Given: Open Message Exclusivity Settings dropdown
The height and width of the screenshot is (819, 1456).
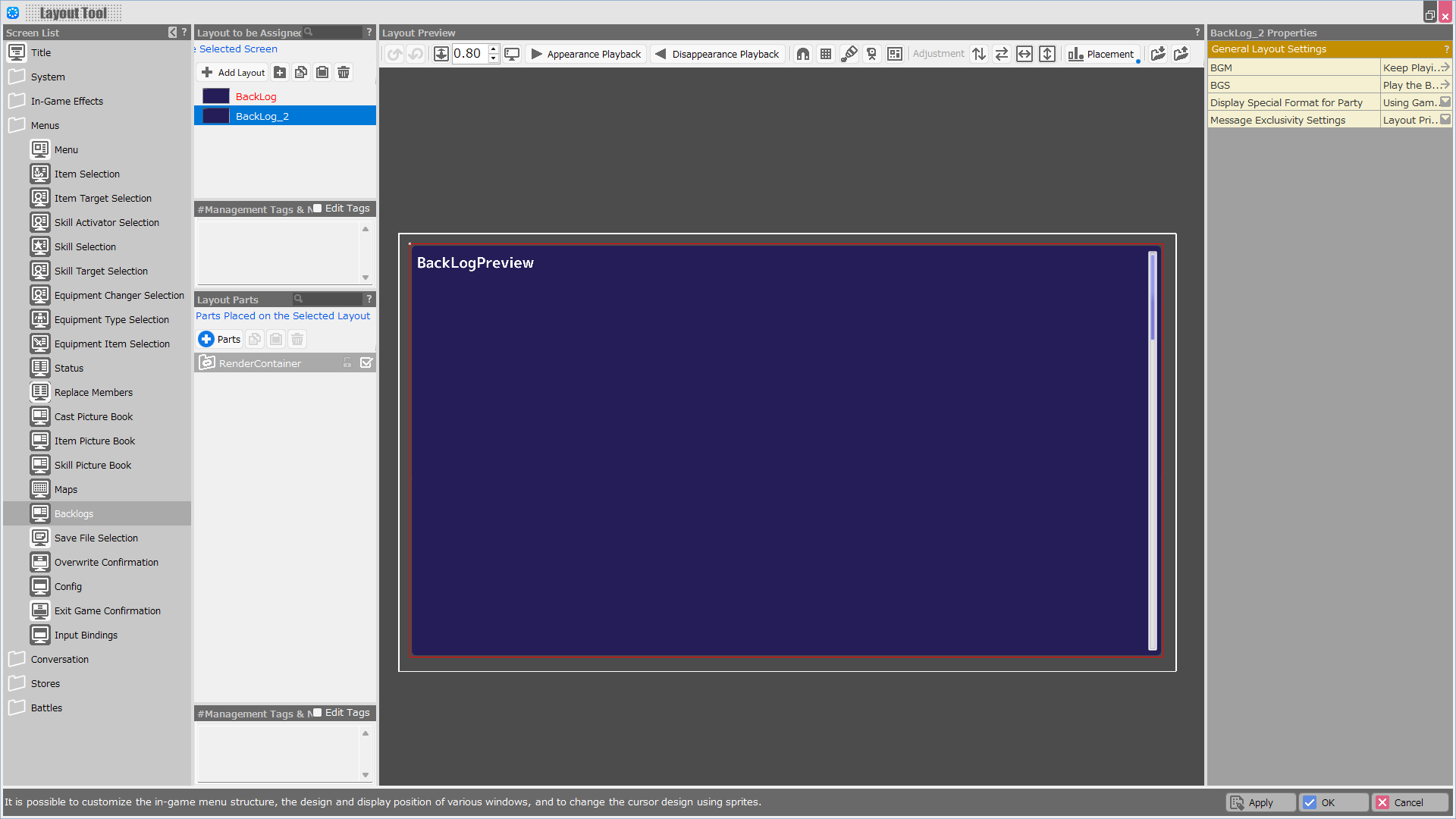Looking at the screenshot, I should point(1445,120).
